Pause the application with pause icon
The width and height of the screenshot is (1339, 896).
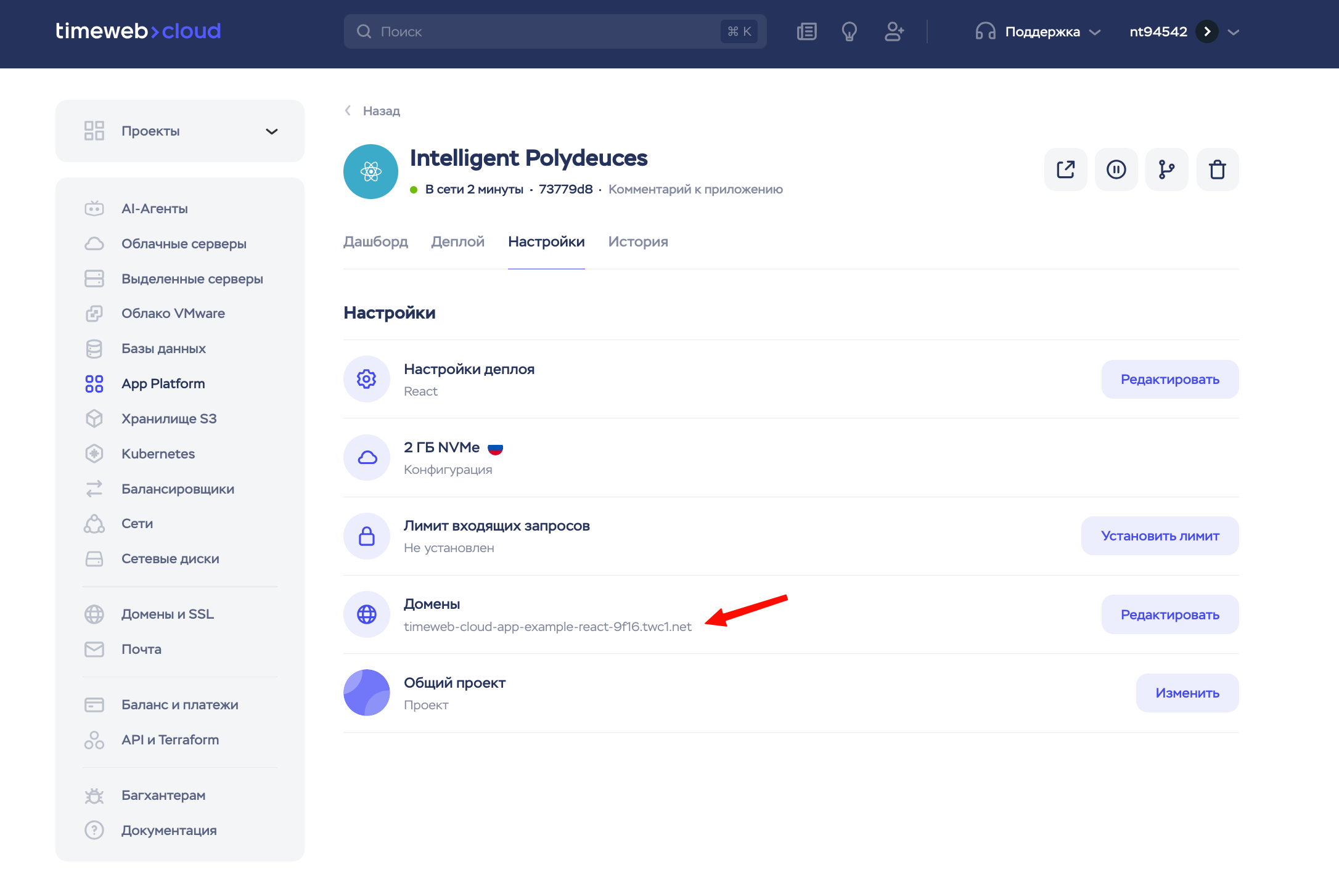click(1116, 169)
